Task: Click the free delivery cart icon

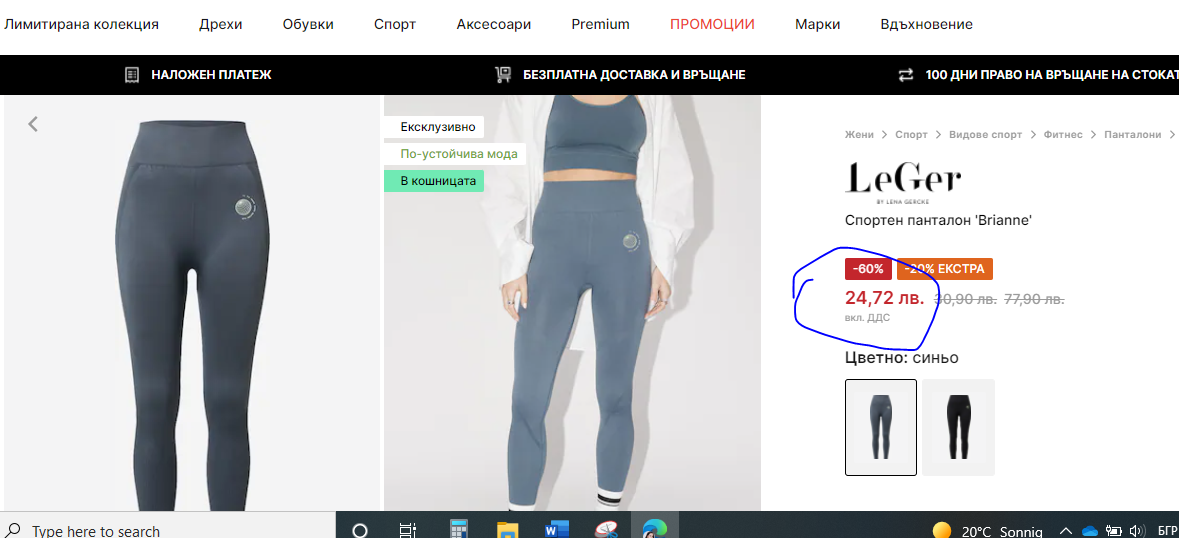Action: coord(502,74)
